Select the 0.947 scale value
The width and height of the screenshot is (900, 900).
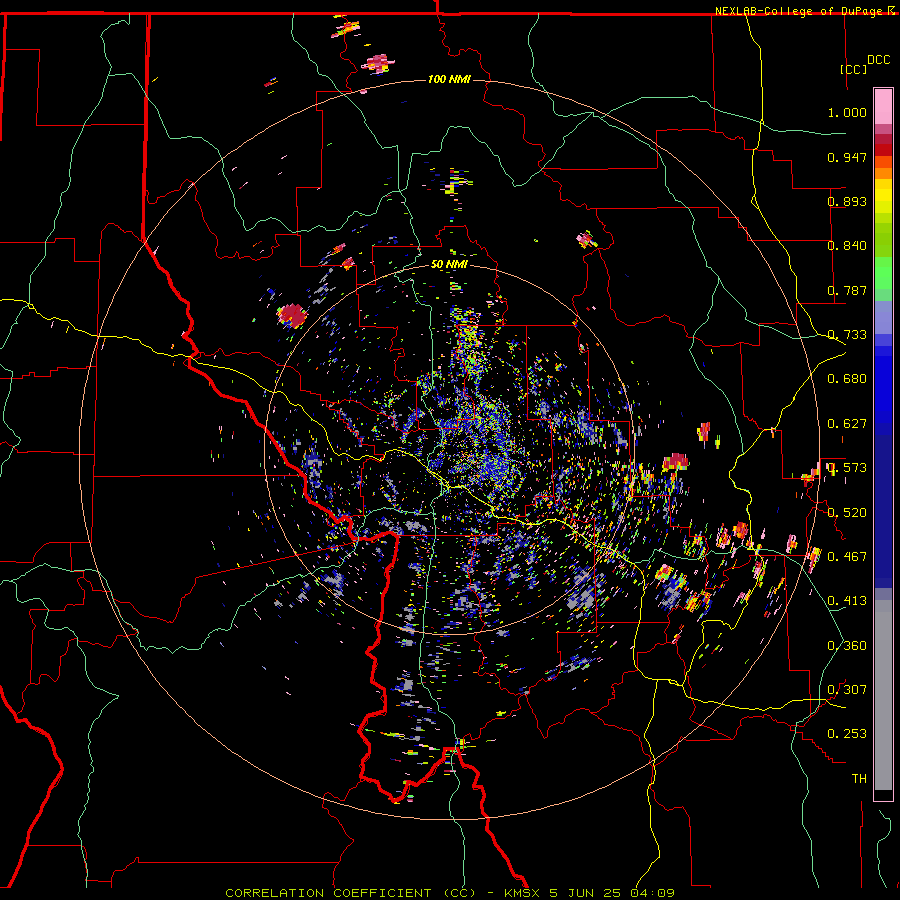[x=847, y=157]
